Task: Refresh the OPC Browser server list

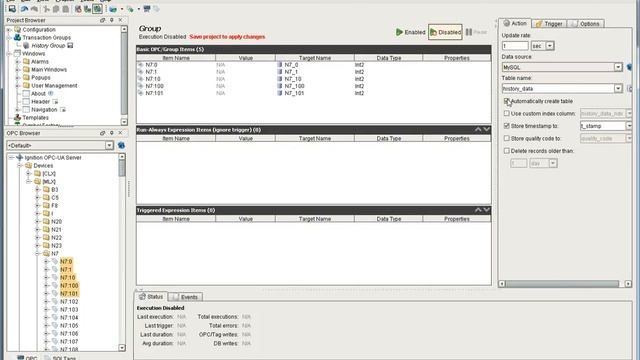Action: (121, 145)
